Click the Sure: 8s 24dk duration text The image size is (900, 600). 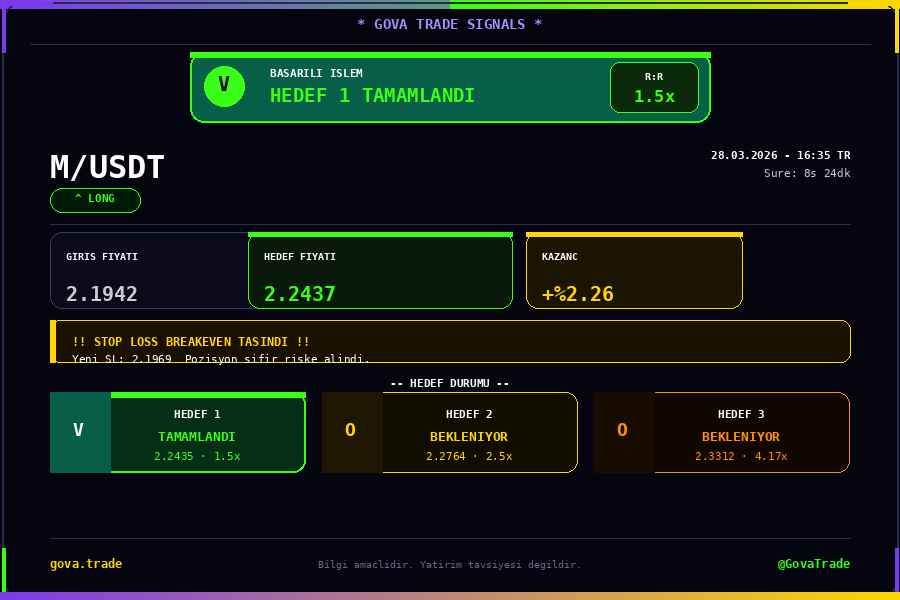tap(807, 173)
